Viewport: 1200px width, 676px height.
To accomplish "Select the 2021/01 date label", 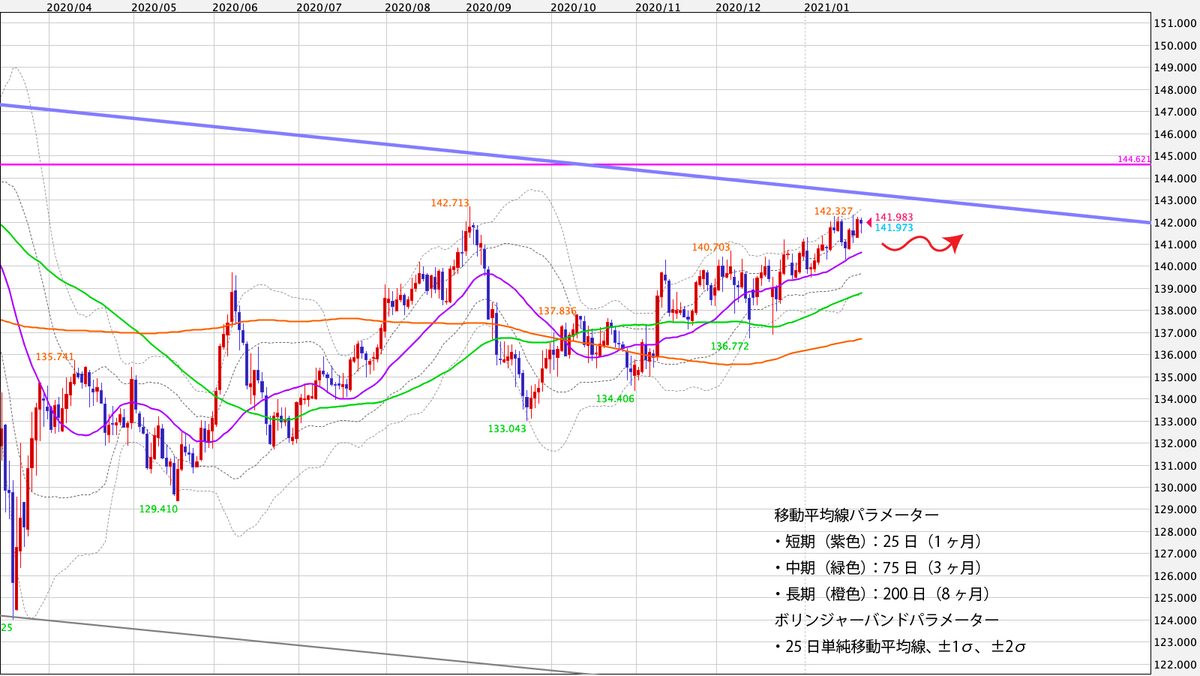I will tap(827, 6).
